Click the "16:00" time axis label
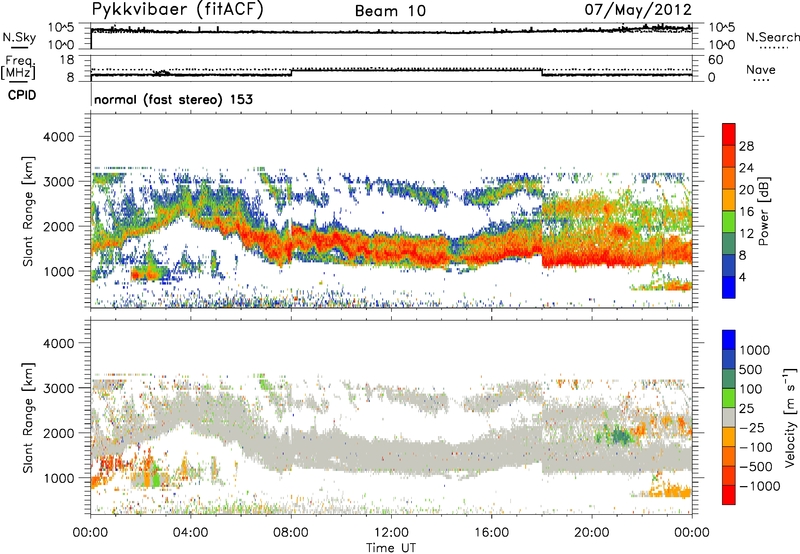The image size is (800, 554). click(x=491, y=533)
